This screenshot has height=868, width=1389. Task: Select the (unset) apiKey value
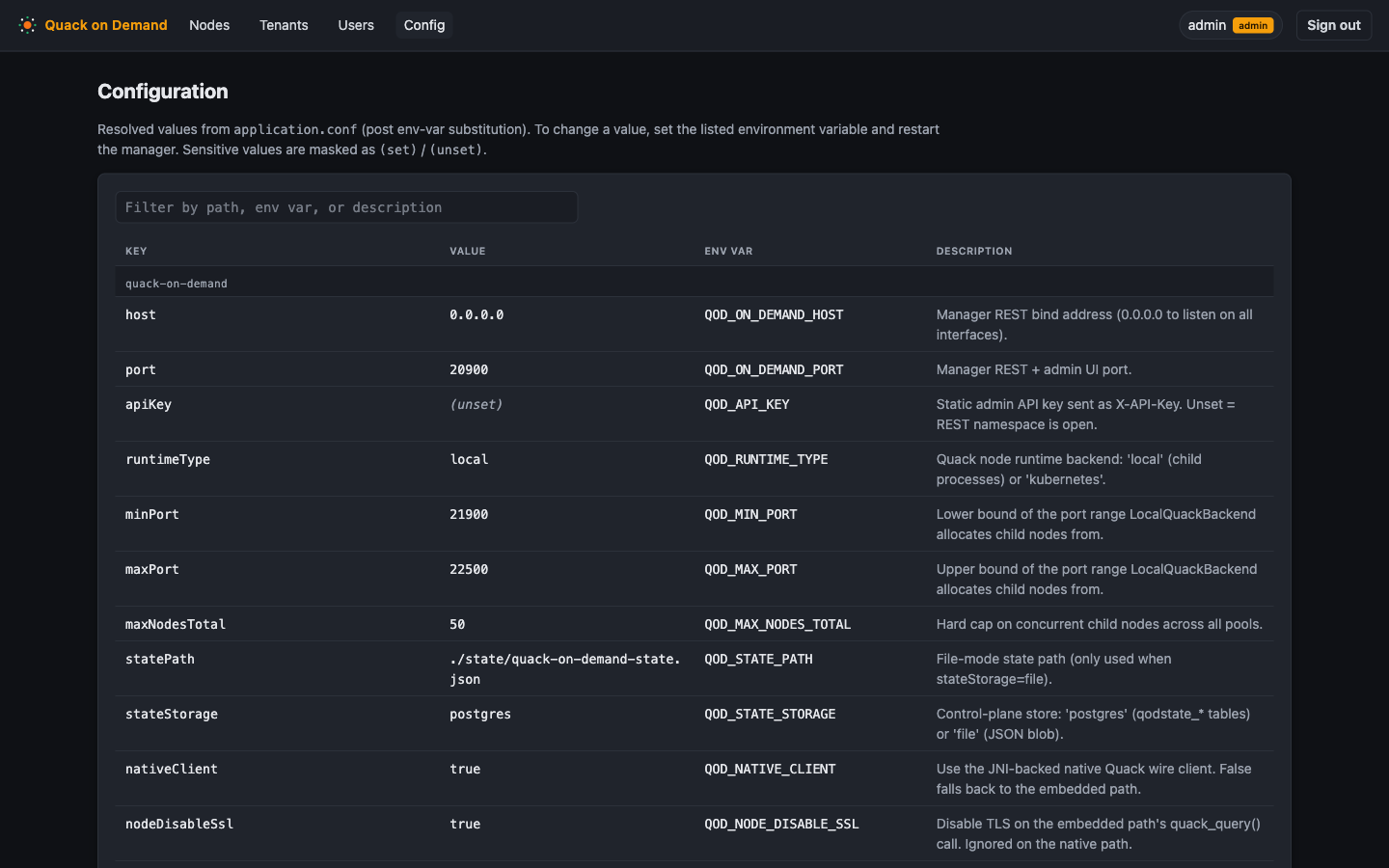coord(477,404)
